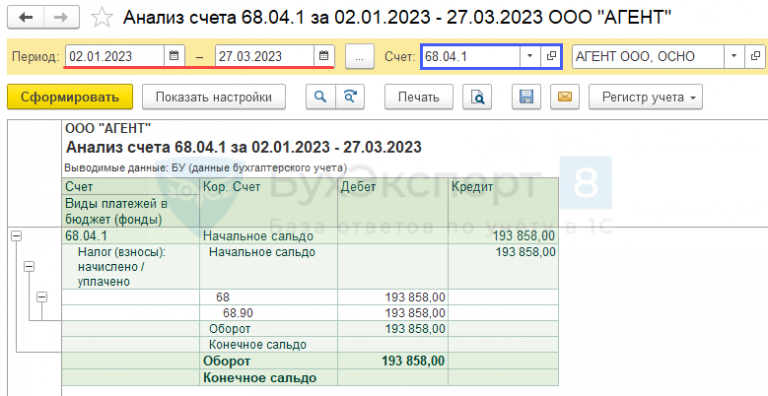Add report to favorites with star icon

pos(102,18)
